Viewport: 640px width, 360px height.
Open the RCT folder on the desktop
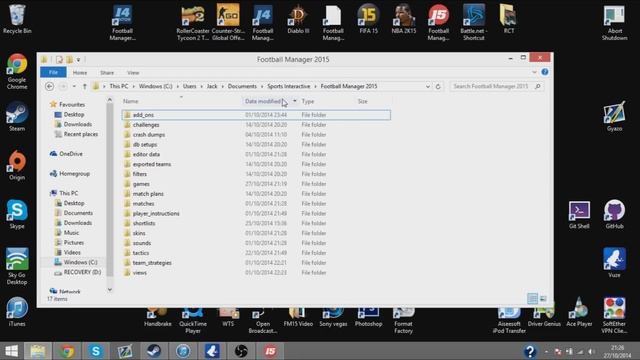(x=509, y=19)
